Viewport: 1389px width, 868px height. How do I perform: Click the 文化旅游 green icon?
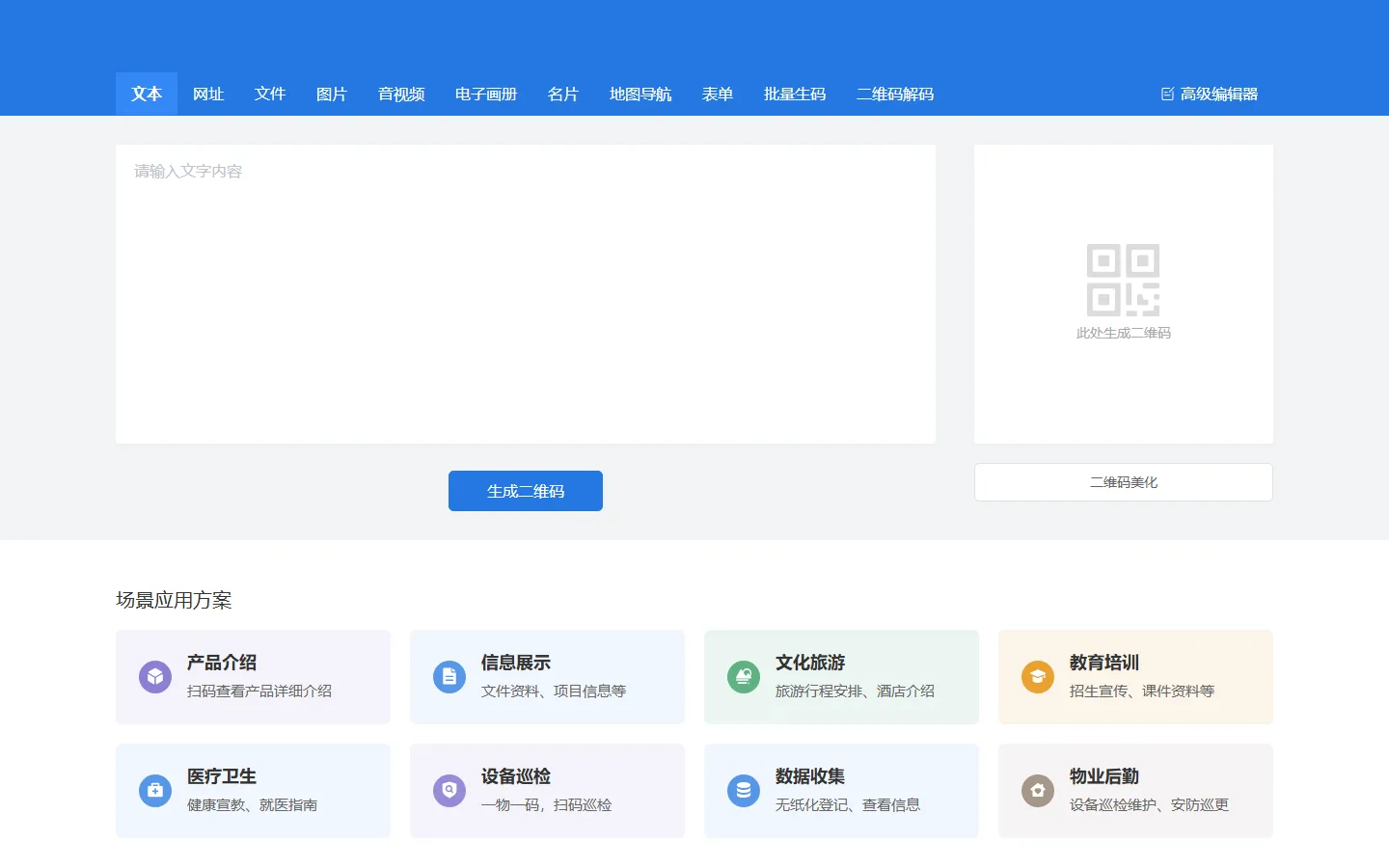point(744,677)
